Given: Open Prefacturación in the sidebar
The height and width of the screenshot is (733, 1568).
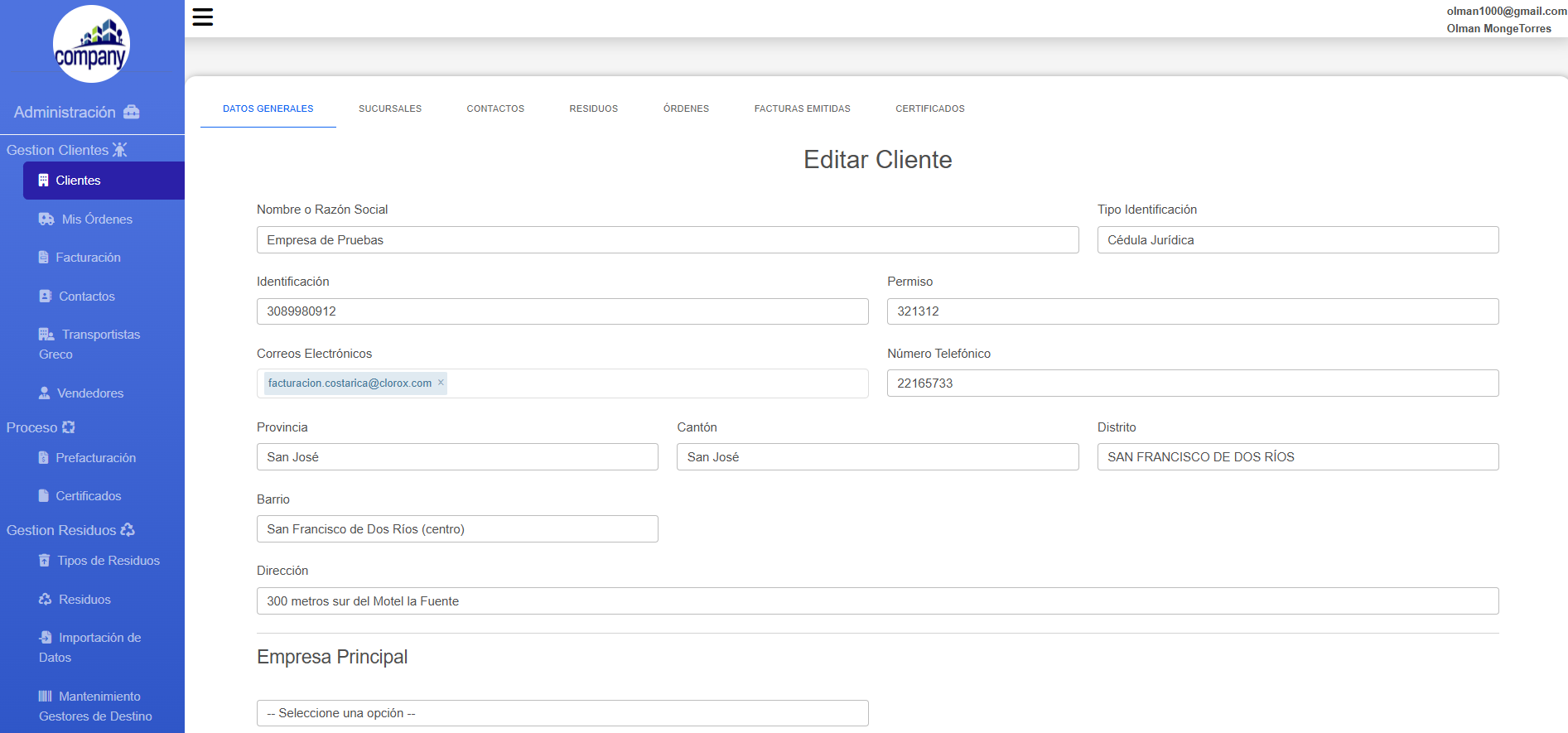Looking at the screenshot, I should (95, 458).
